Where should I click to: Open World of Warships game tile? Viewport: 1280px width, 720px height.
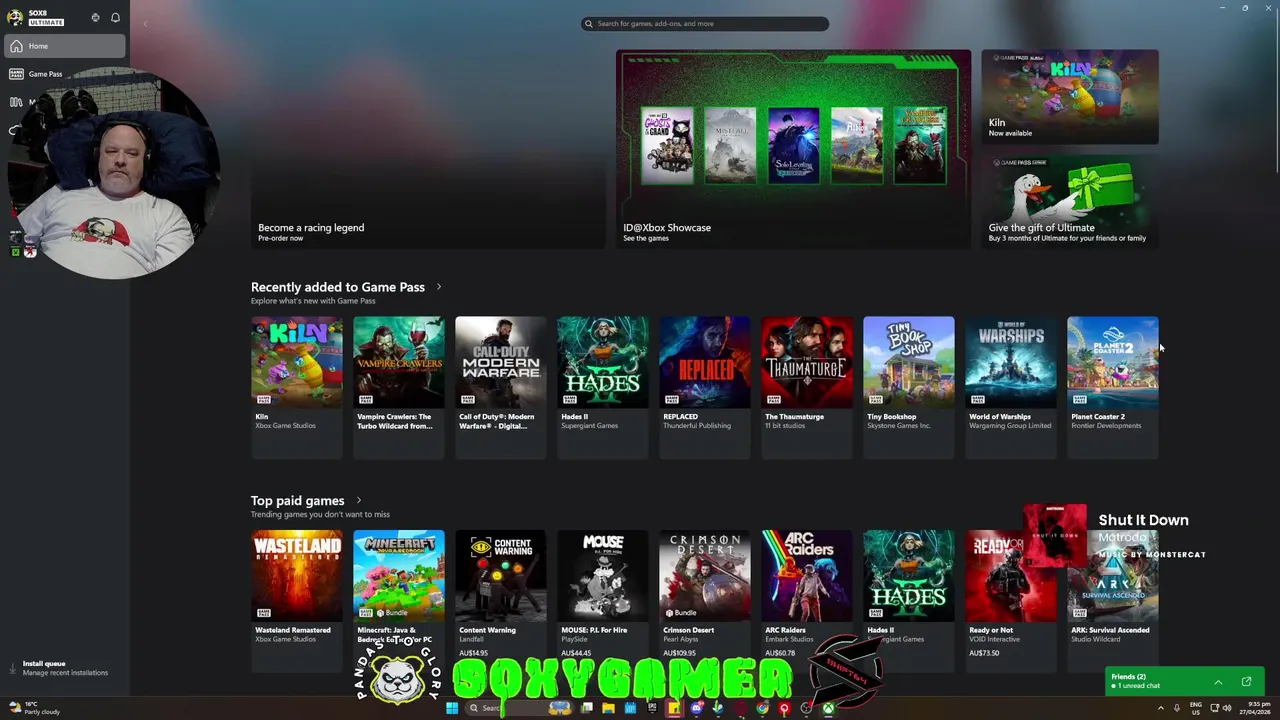[x=1011, y=387]
